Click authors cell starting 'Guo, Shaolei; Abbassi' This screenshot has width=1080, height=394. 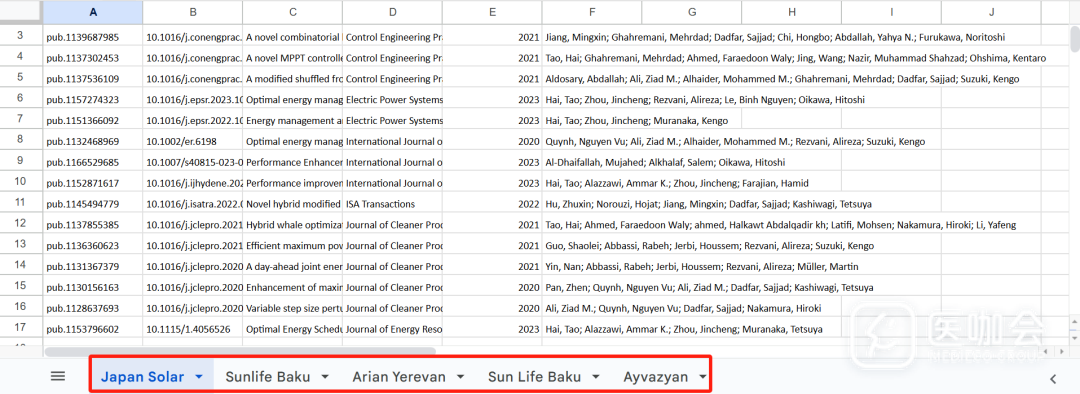709,246
